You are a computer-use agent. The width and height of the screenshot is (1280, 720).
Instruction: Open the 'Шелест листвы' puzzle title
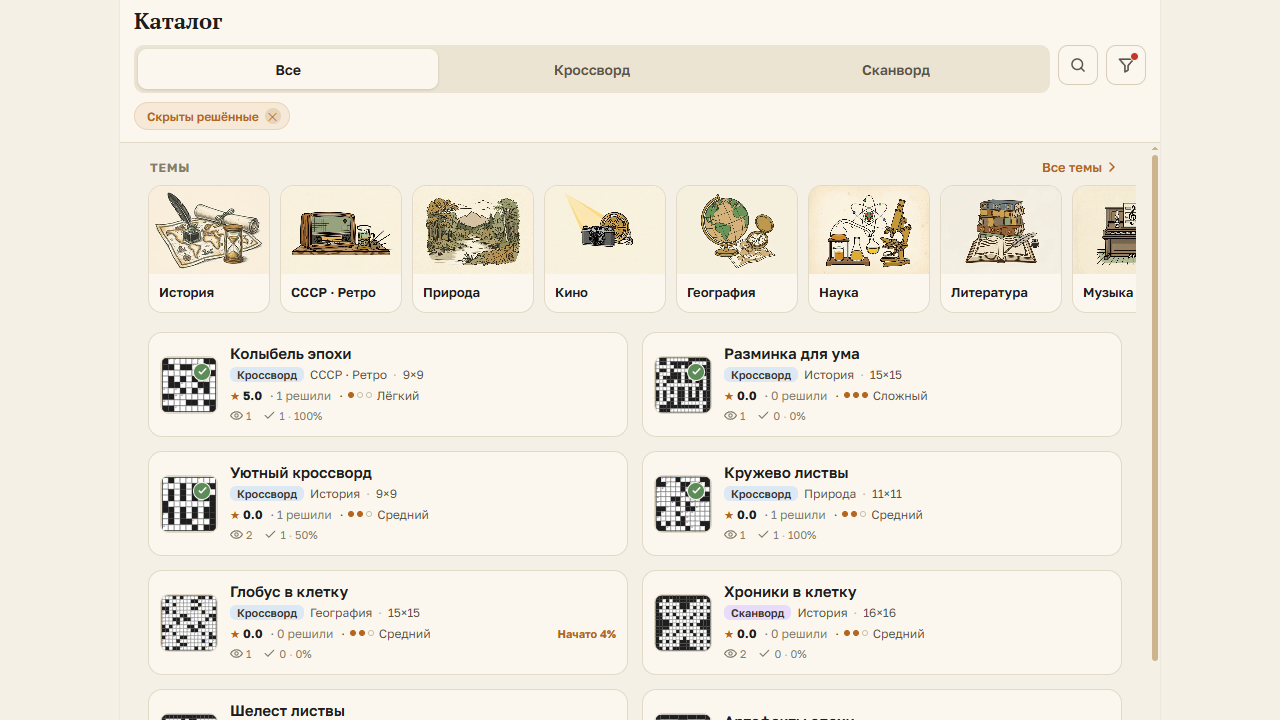(x=287, y=711)
